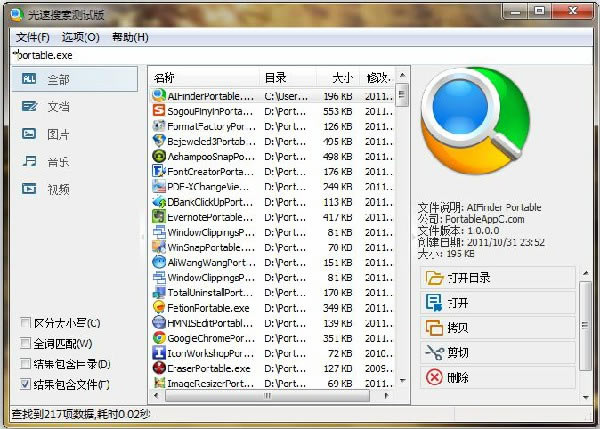Image resolution: width=600 pixels, height=429 pixels.
Task: Select the 553 KB size cell
Action: tap(338, 111)
